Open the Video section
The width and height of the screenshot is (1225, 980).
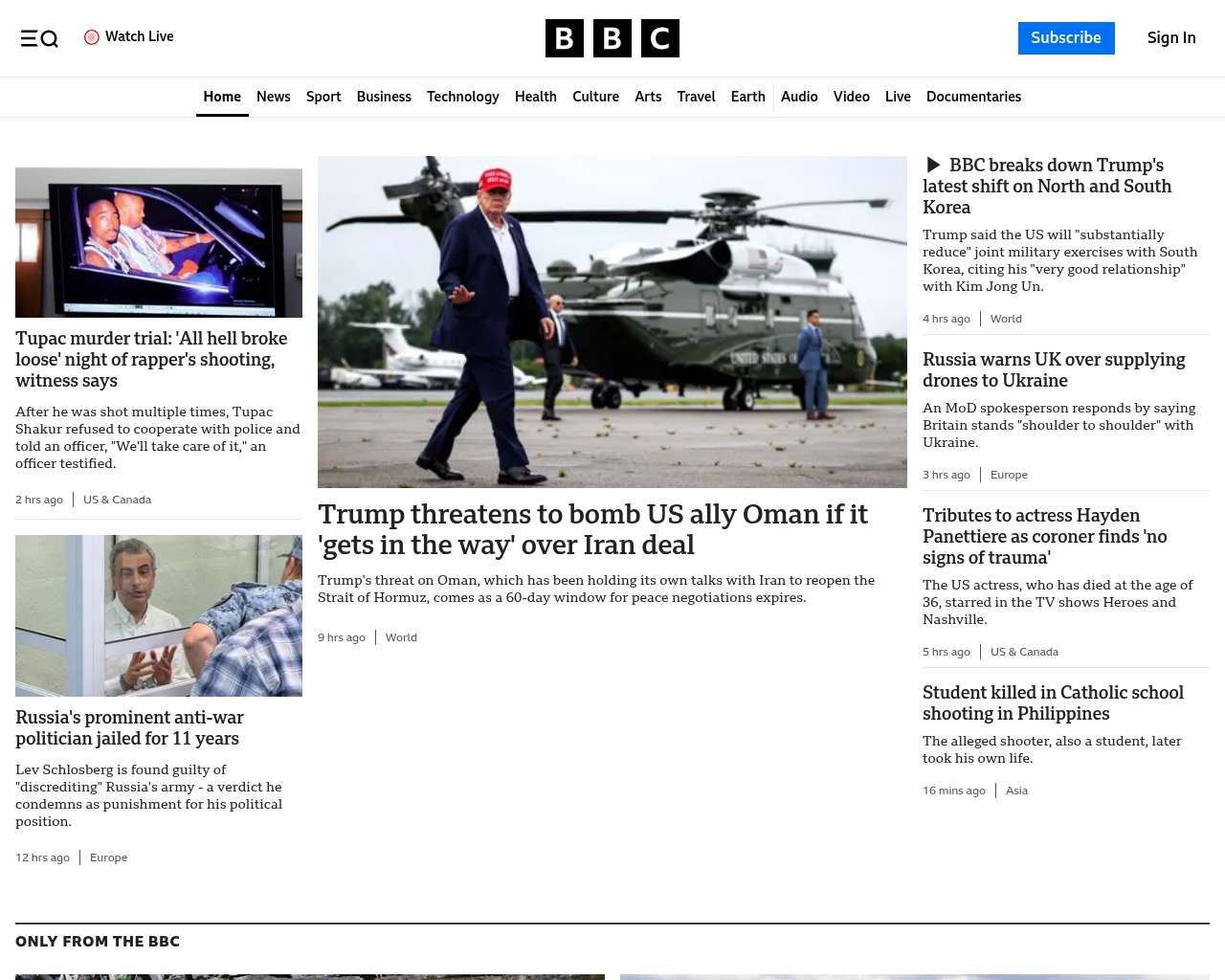click(852, 97)
